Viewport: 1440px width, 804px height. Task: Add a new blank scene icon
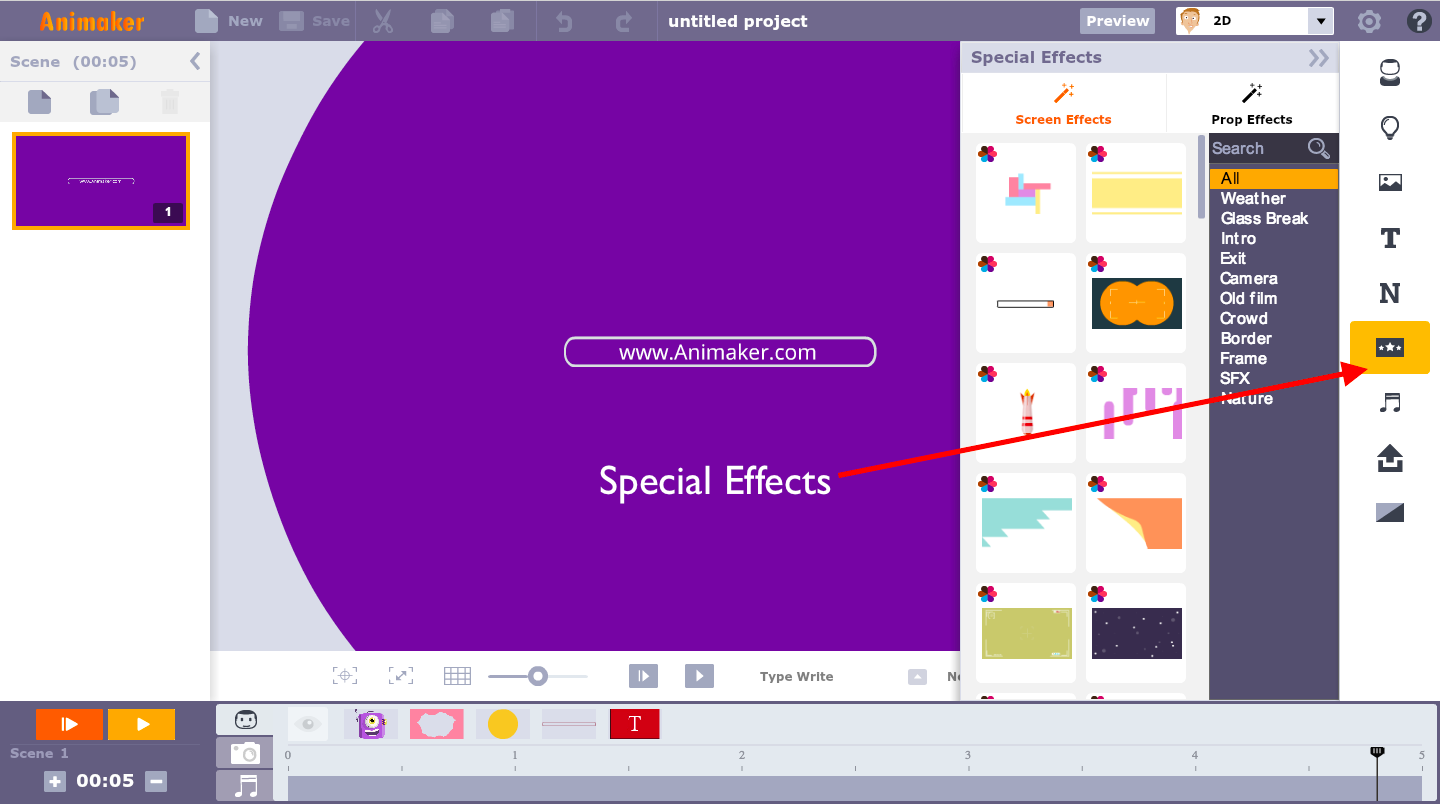click(39, 101)
